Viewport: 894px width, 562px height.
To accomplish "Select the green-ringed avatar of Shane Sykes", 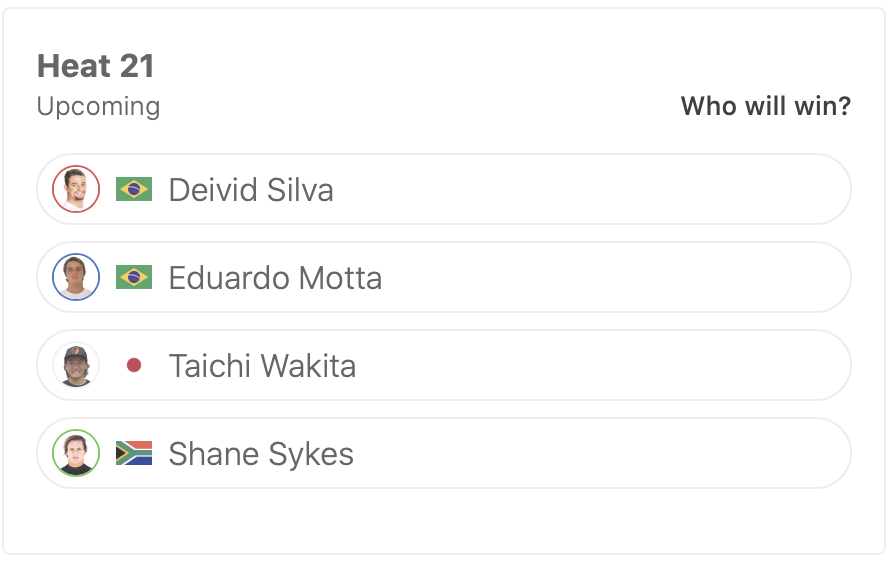I will pyautogui.click(x=76, y=453).
